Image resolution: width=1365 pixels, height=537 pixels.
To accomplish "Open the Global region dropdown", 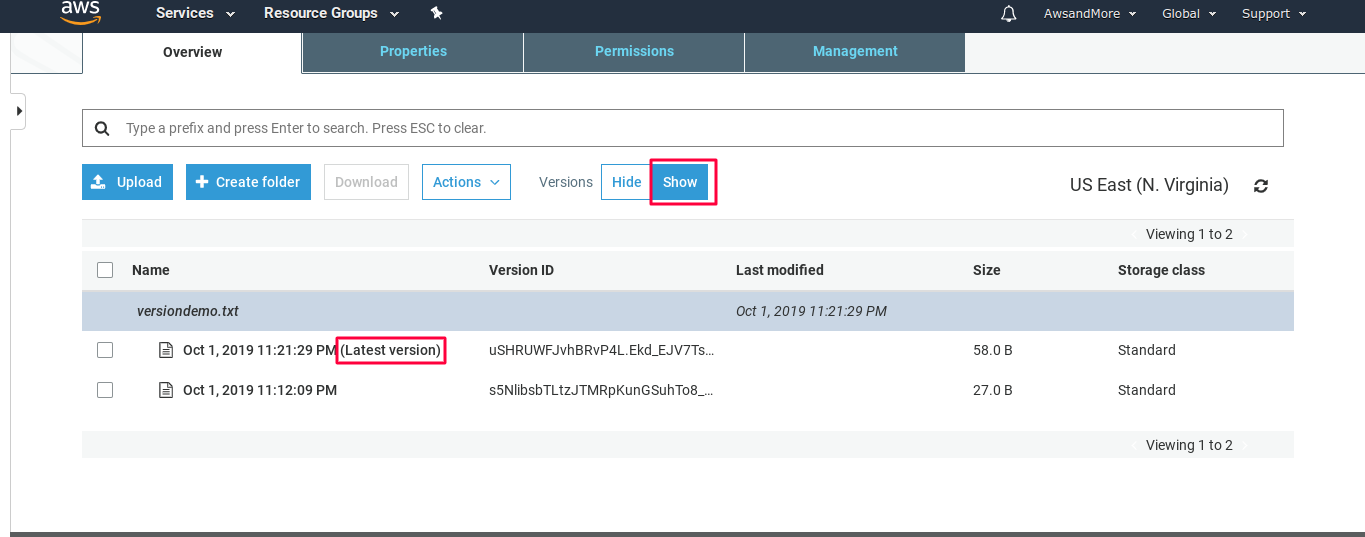I will tap(1189, 14).
